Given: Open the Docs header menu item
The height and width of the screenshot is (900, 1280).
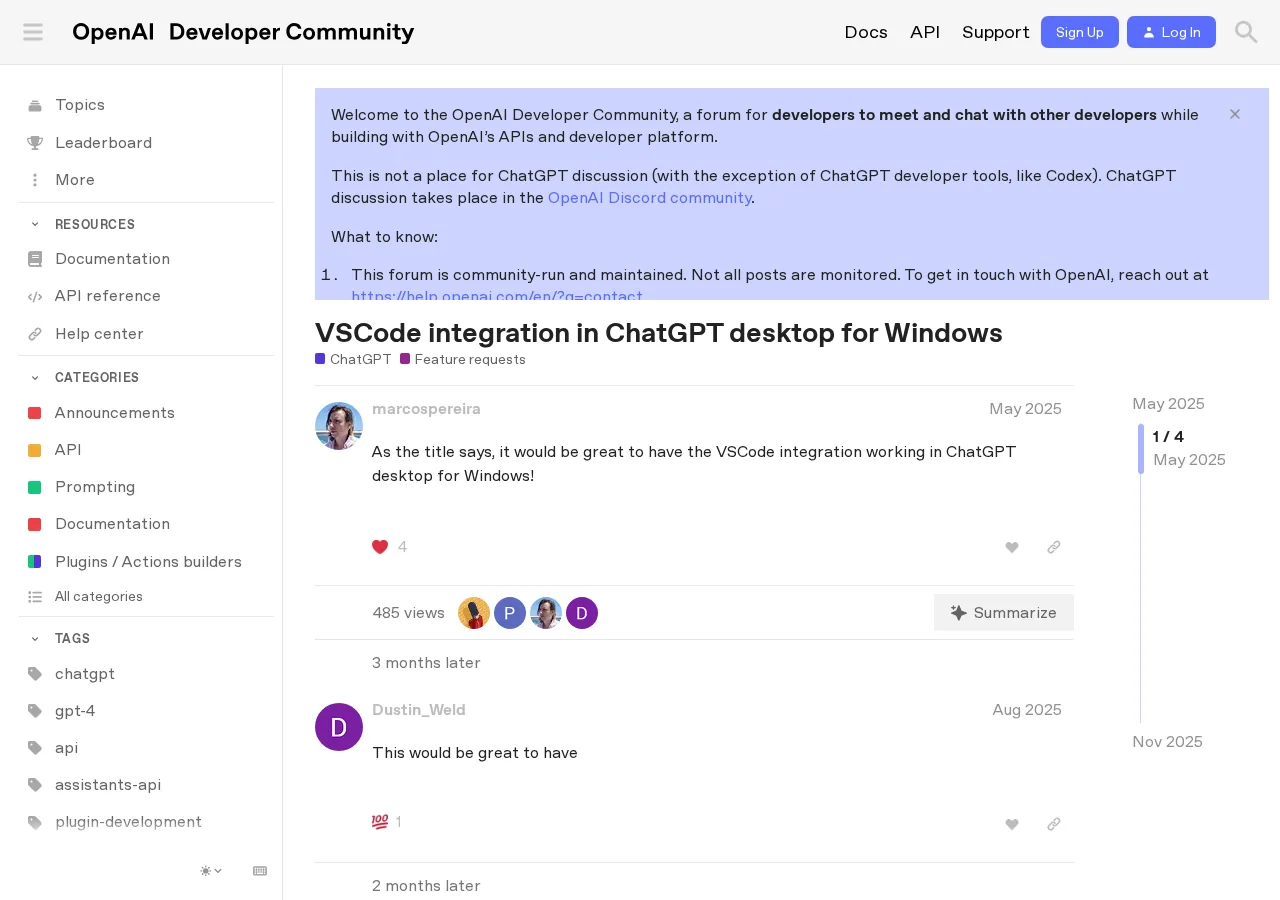Looking at the screenshot, I should point(866,32).
